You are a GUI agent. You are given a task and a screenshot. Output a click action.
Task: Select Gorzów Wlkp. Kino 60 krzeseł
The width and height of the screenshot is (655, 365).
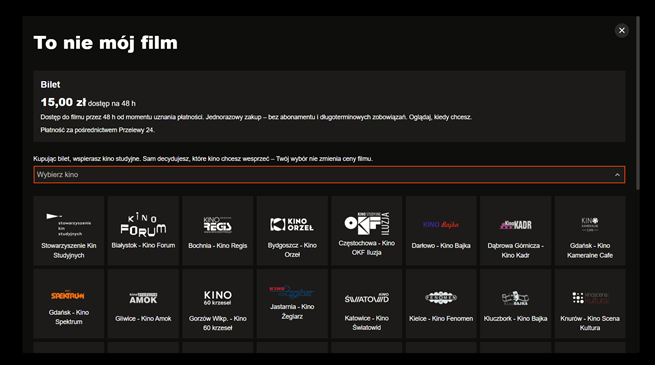click(x=218, y=304)
